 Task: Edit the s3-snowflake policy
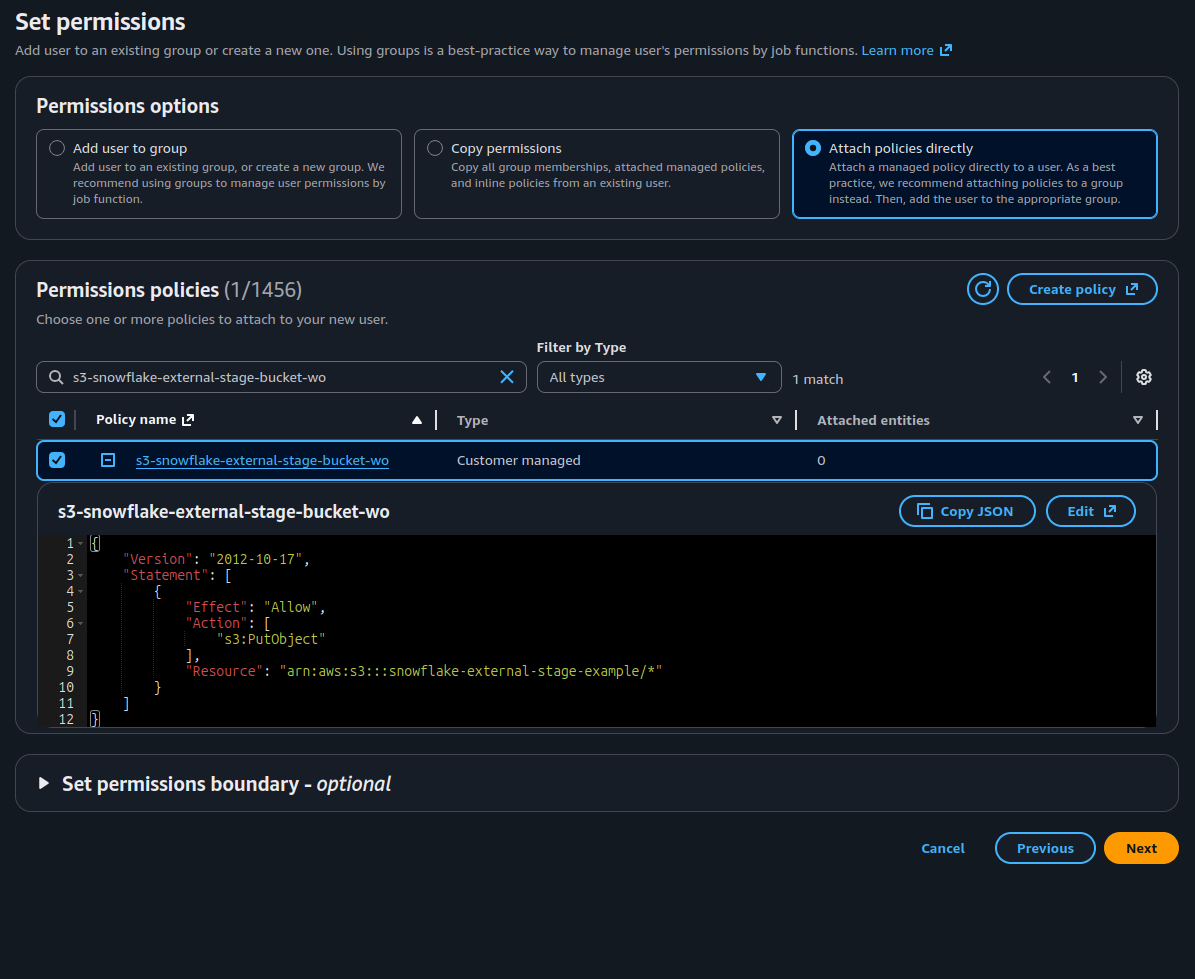(1091, 511)
